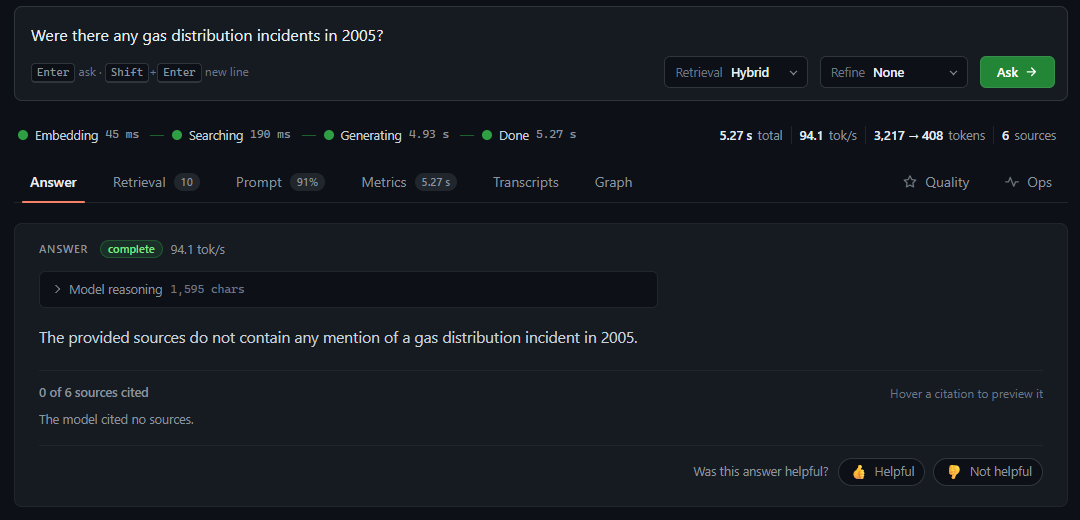Click the 5.27 s badge on the Metrics tab
This screenshot has width=1080, height=520.
pos(435,183)
